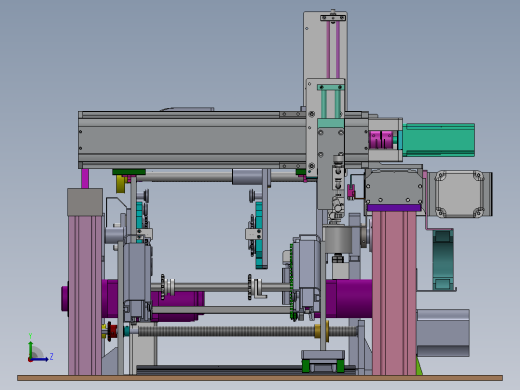520x390 pixels.
Task: Select the tall vertical slide plate with purple rails
Action: tap(325, 60)
